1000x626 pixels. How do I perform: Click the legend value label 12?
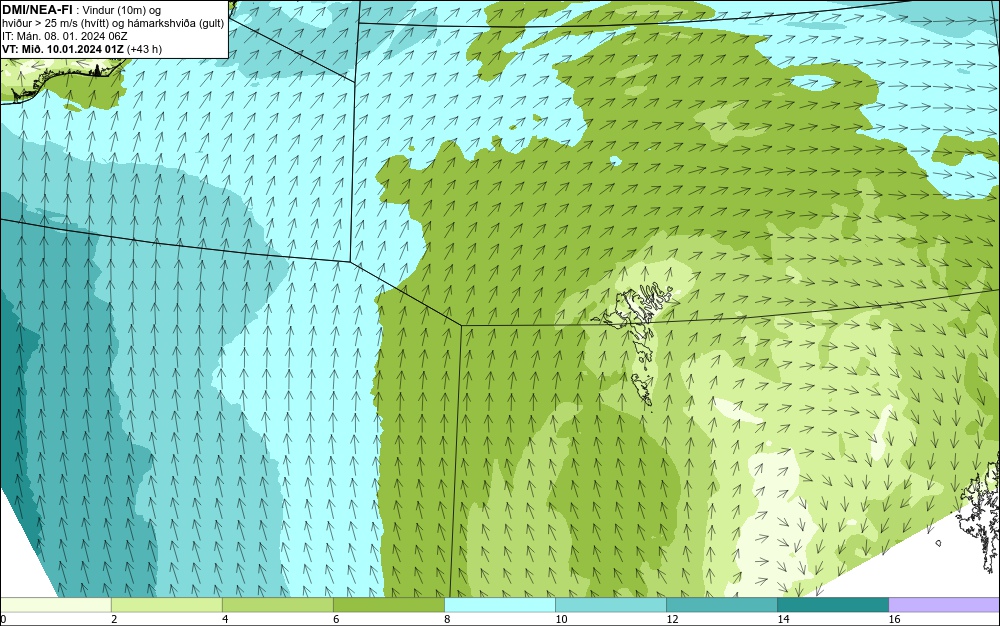pyautogui.click(x=672, y=620)
